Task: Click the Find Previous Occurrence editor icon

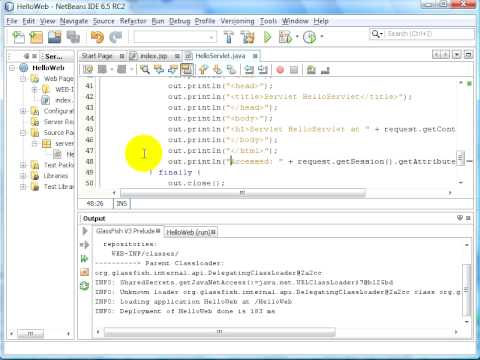Action: click(x=159, y=69)
